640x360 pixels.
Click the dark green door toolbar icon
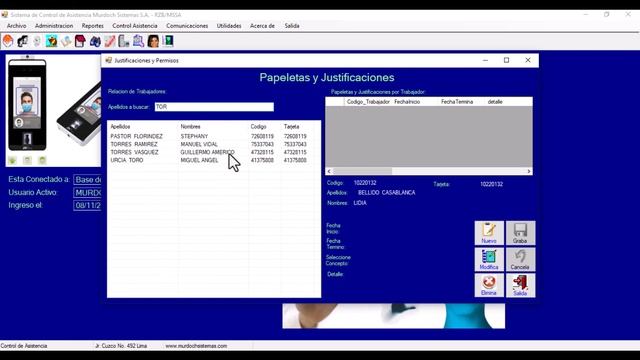pyautogui.click(x=168, y=41)
